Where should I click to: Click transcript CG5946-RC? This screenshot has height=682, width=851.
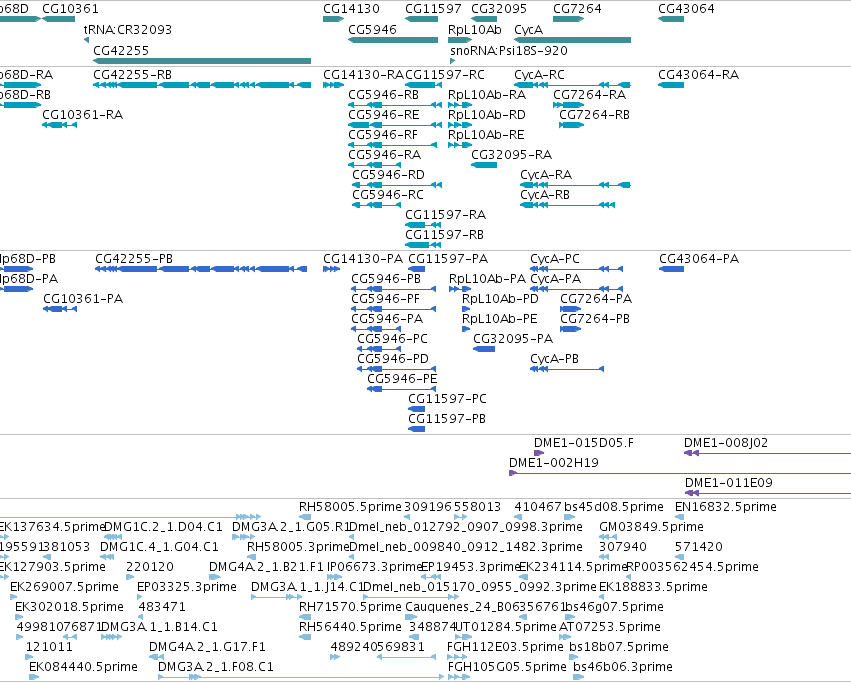(388, 195)
